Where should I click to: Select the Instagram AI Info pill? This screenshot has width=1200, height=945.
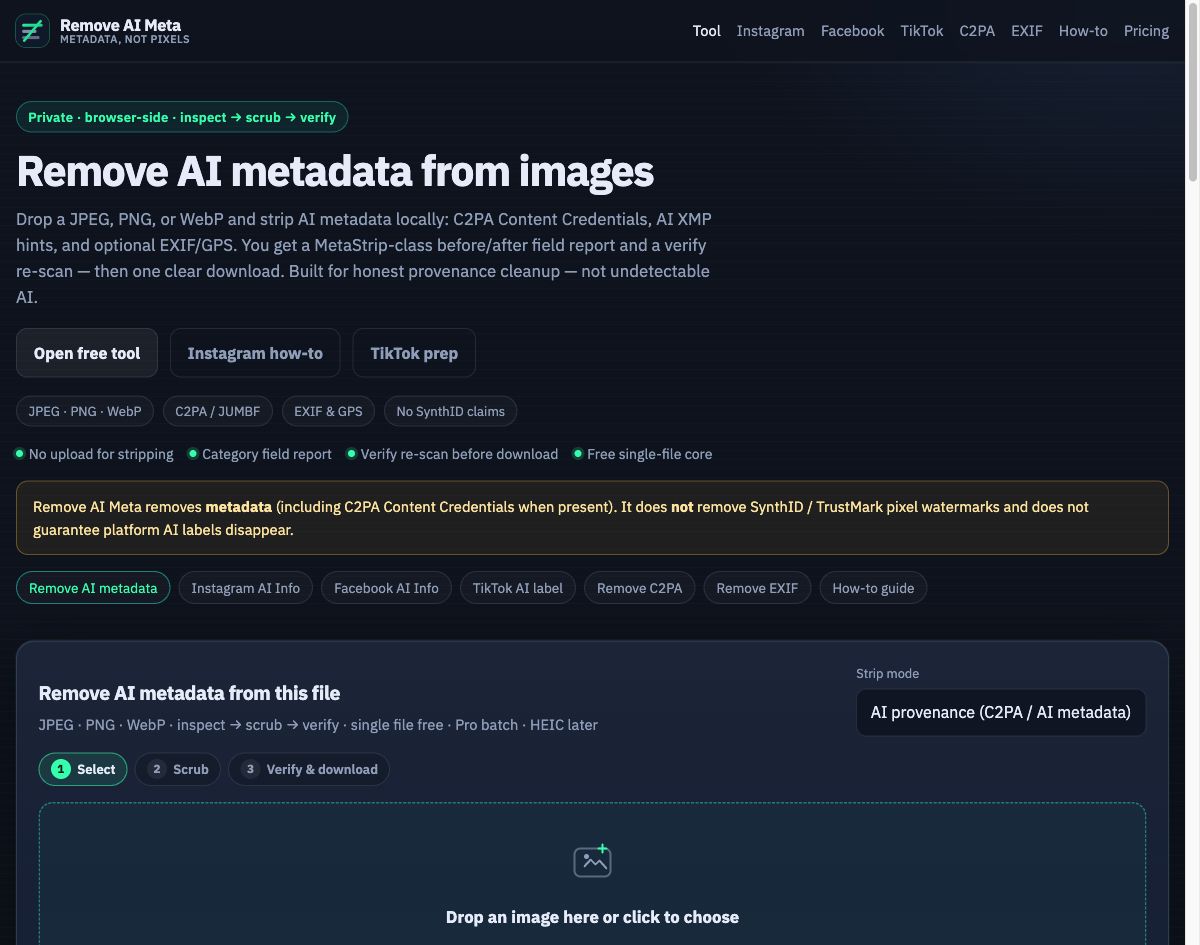(246, 588)
